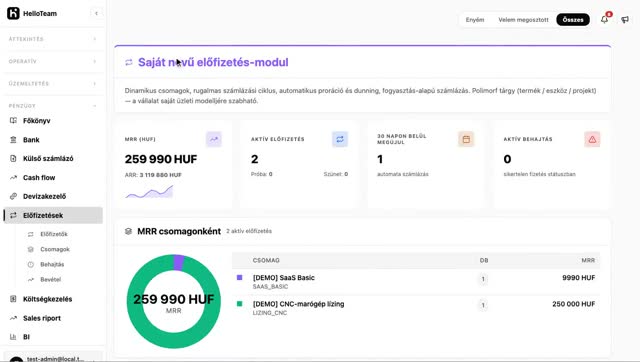This screenshot has width=640, height=362.
Task: Click the 9990 HUF MRR value
Action: pos(578,278)
